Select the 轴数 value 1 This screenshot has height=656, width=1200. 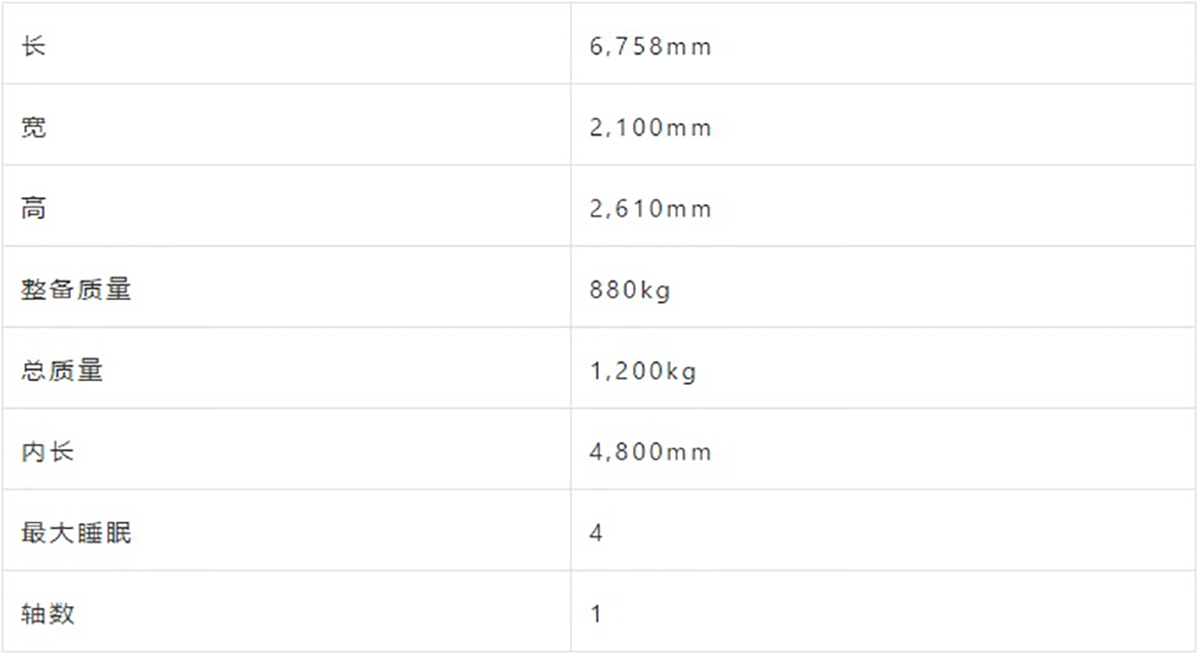coord(596,614)
